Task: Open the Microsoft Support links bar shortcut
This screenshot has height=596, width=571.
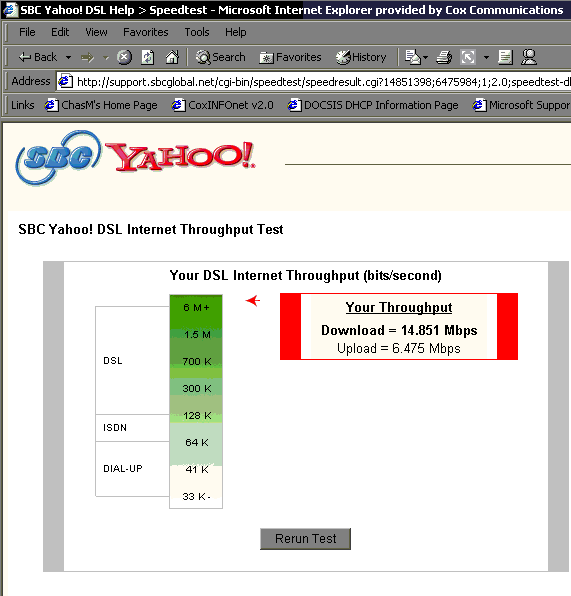Action: [522, 105]
